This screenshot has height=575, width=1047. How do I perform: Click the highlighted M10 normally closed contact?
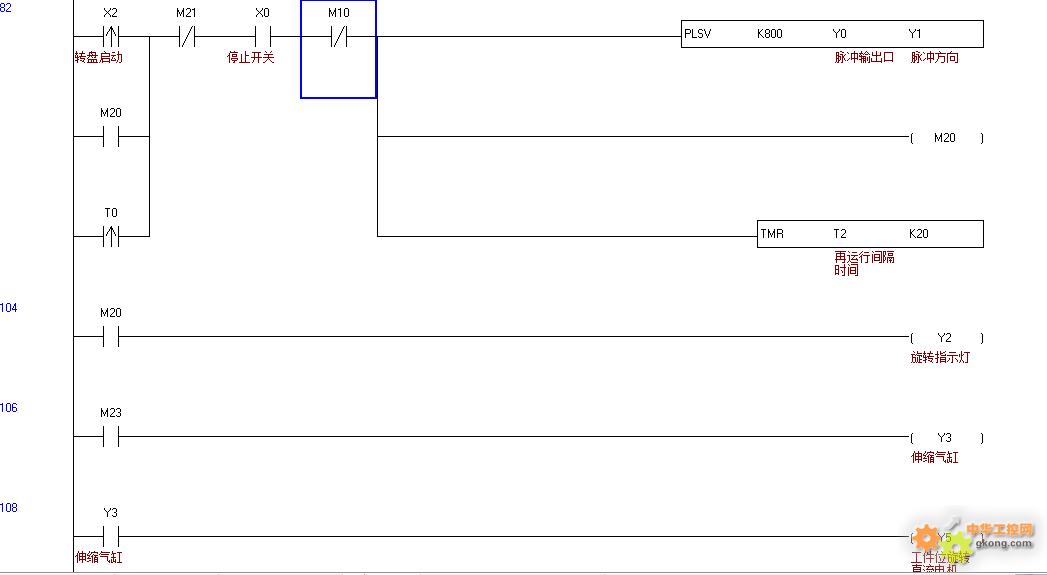338,37
